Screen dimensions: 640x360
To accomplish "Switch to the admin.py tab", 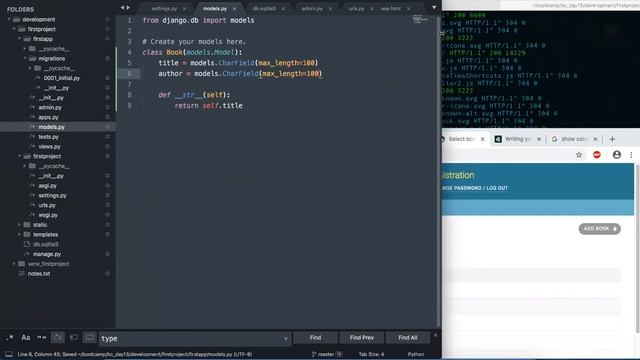I will (x=312, y=9).
